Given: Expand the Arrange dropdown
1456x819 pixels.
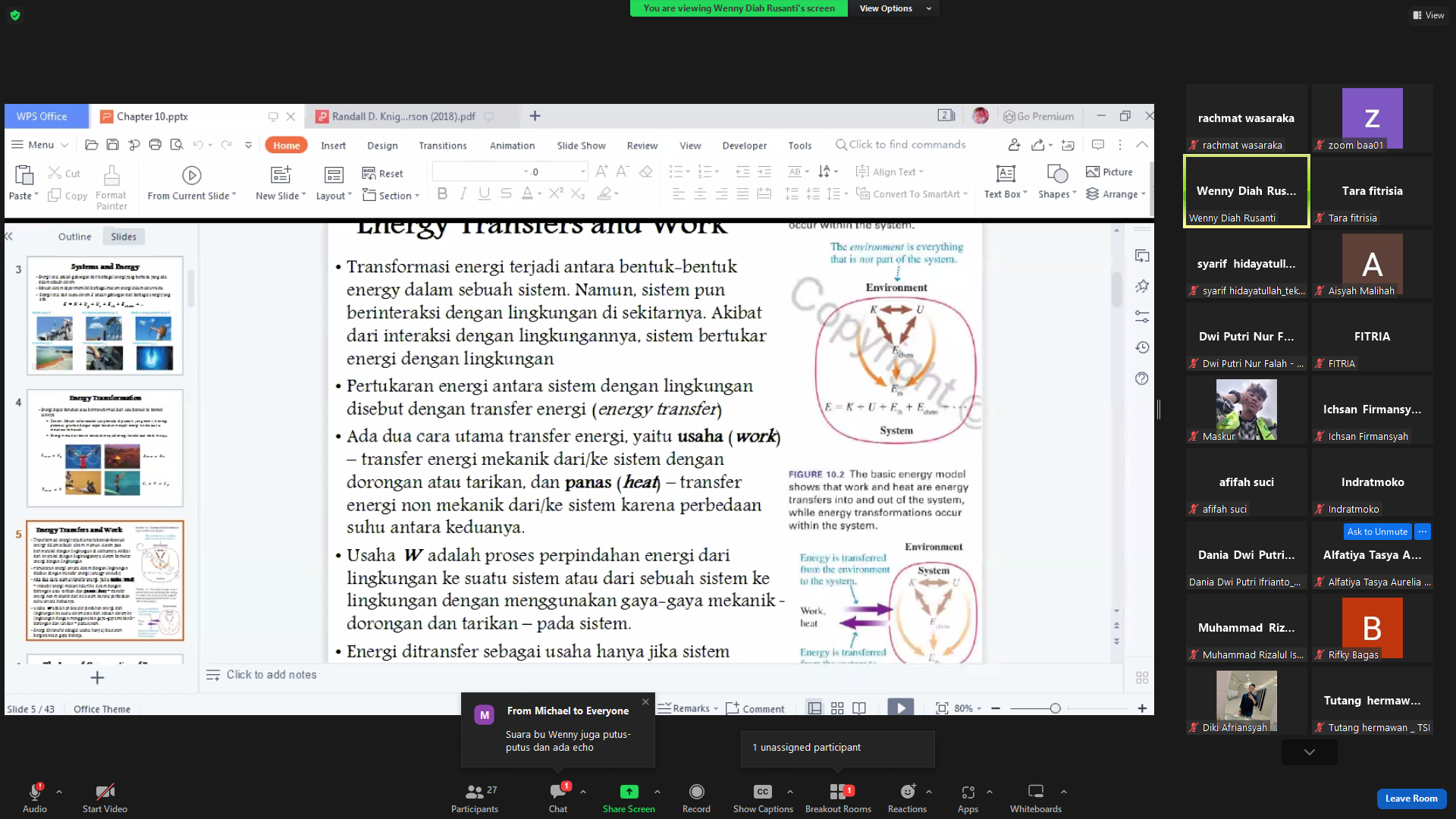Looking at the screenshot, I should 1116,194.
